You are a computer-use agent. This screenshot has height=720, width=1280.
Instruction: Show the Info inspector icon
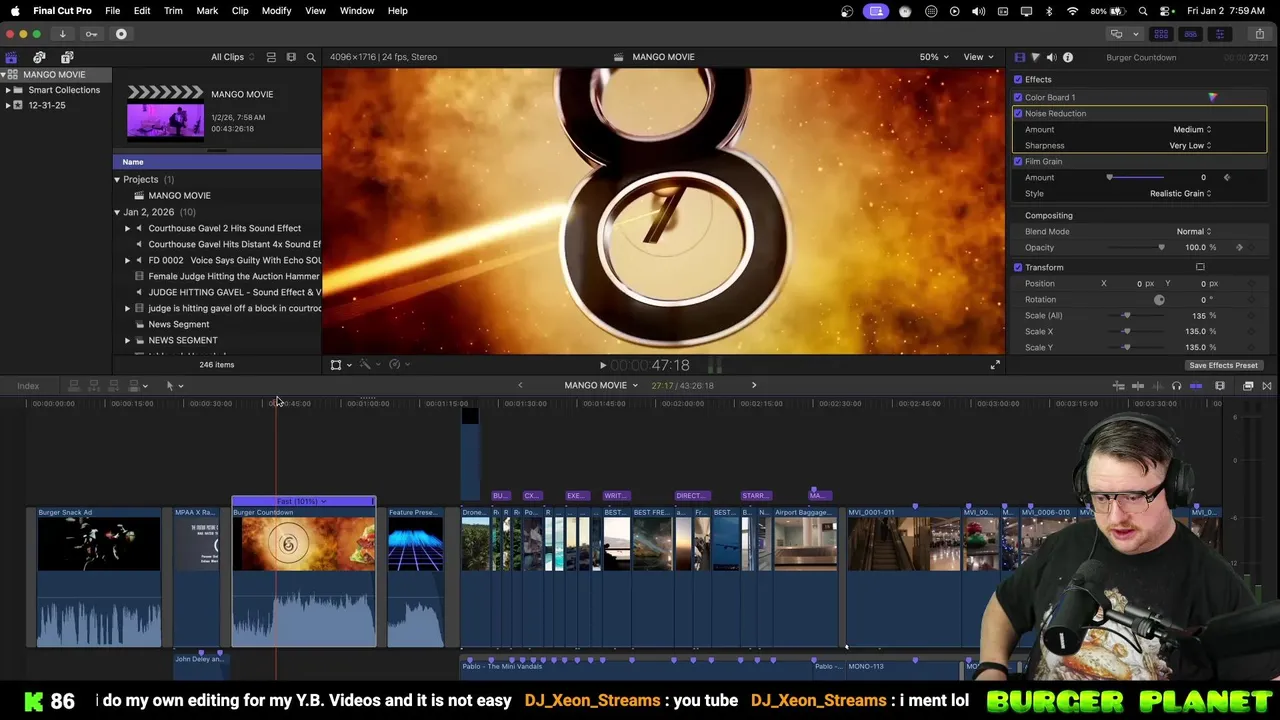tap(1068, 57)
